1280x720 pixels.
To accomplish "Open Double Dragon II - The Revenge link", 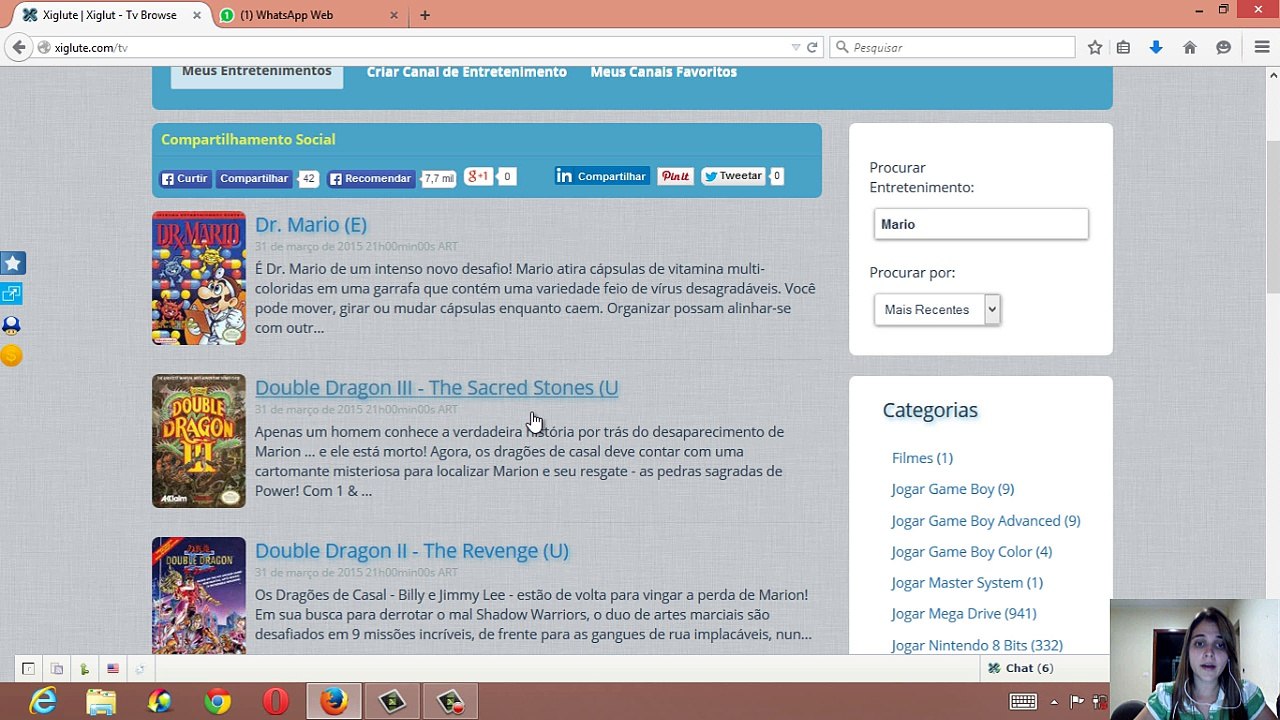I will (x=412, y=550).
